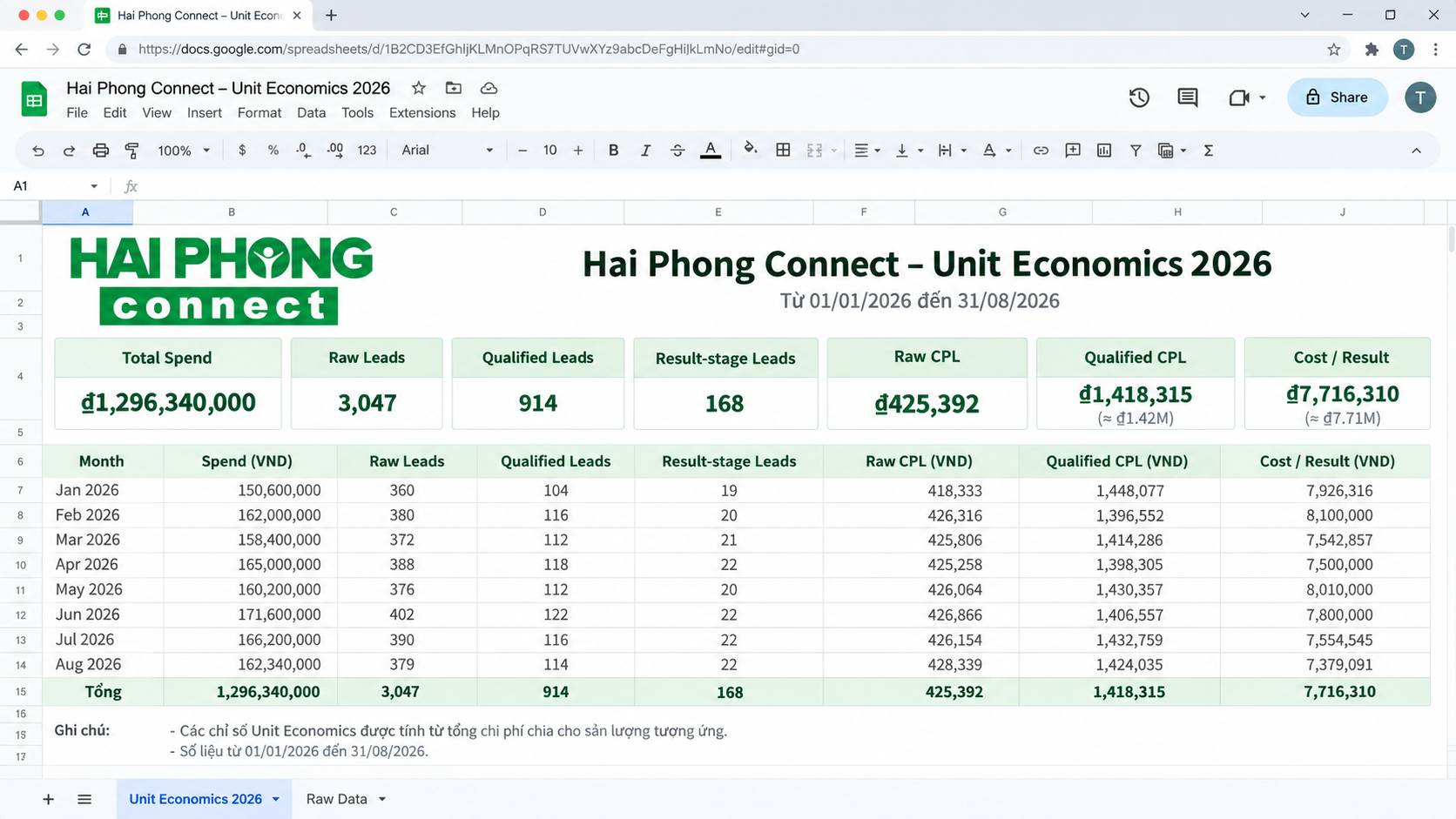Open the Meet camera icon

1239,97
